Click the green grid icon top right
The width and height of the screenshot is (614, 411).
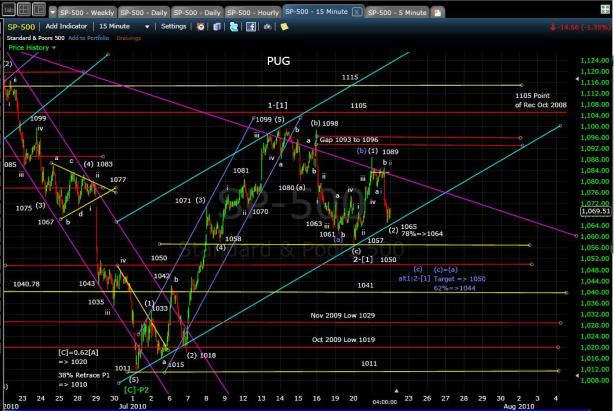tap(605, 9)
